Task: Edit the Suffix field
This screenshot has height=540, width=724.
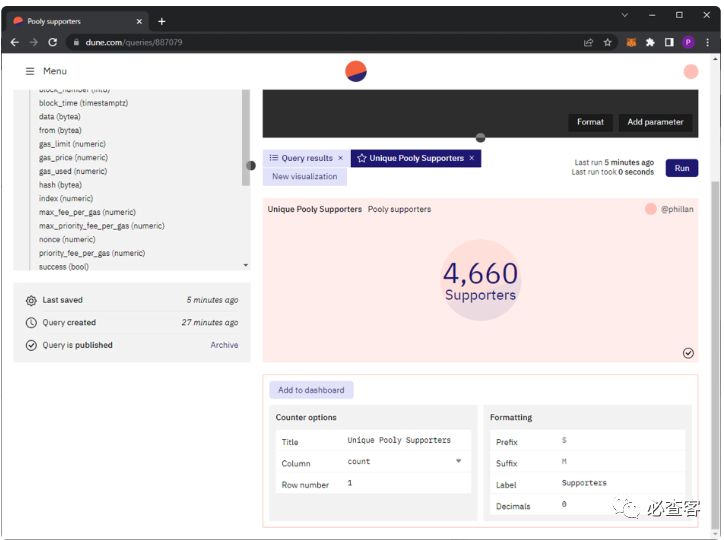Action: 621,462
